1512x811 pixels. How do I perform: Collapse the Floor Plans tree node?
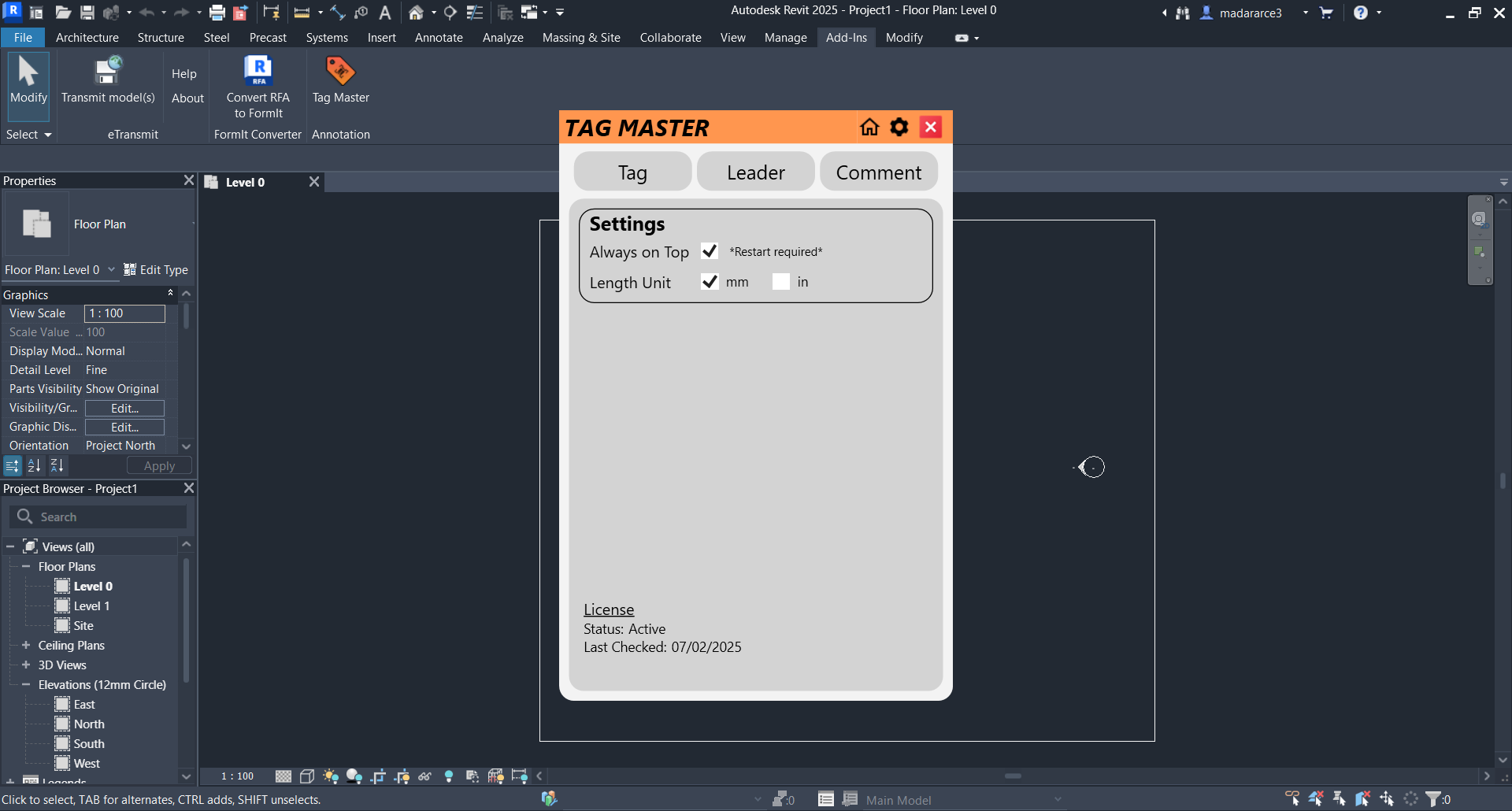[26, 566]
